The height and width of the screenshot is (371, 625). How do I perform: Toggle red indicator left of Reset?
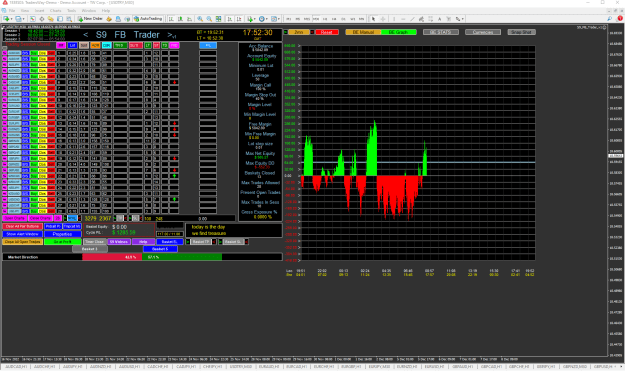tap(312, 32)
